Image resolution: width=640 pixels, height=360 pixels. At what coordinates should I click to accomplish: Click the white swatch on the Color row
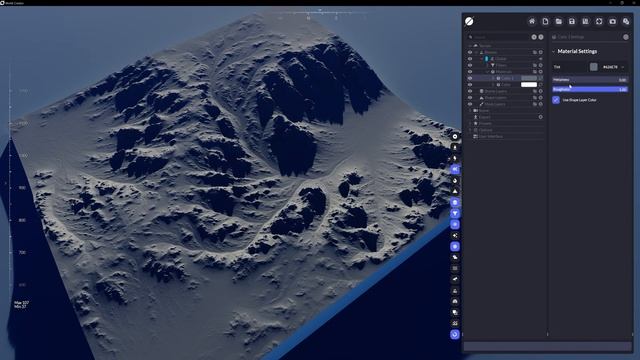[529, 85]
